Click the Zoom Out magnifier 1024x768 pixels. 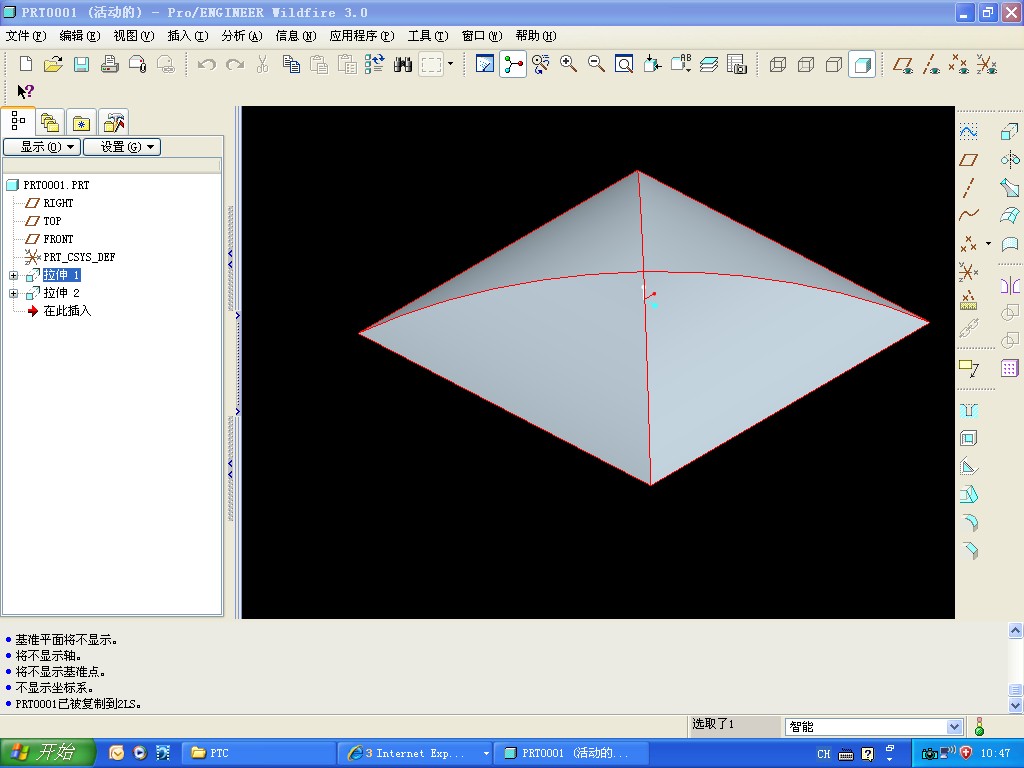click(596, 64)
